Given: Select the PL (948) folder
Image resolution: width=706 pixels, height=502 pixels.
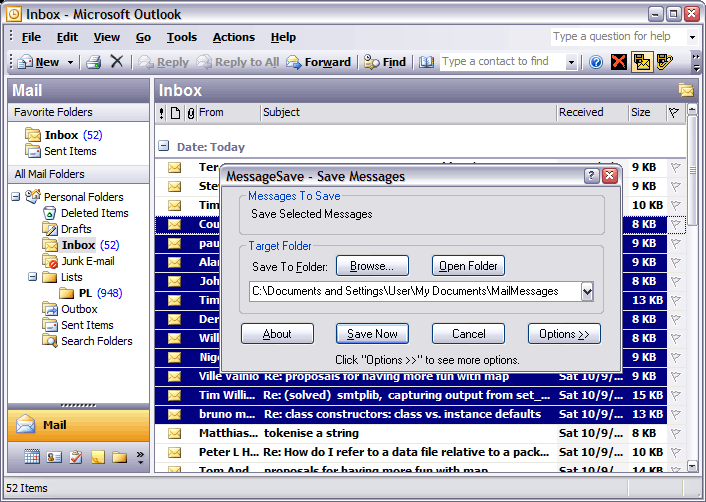Looking at the screenshot, I should tap(91, 293).
